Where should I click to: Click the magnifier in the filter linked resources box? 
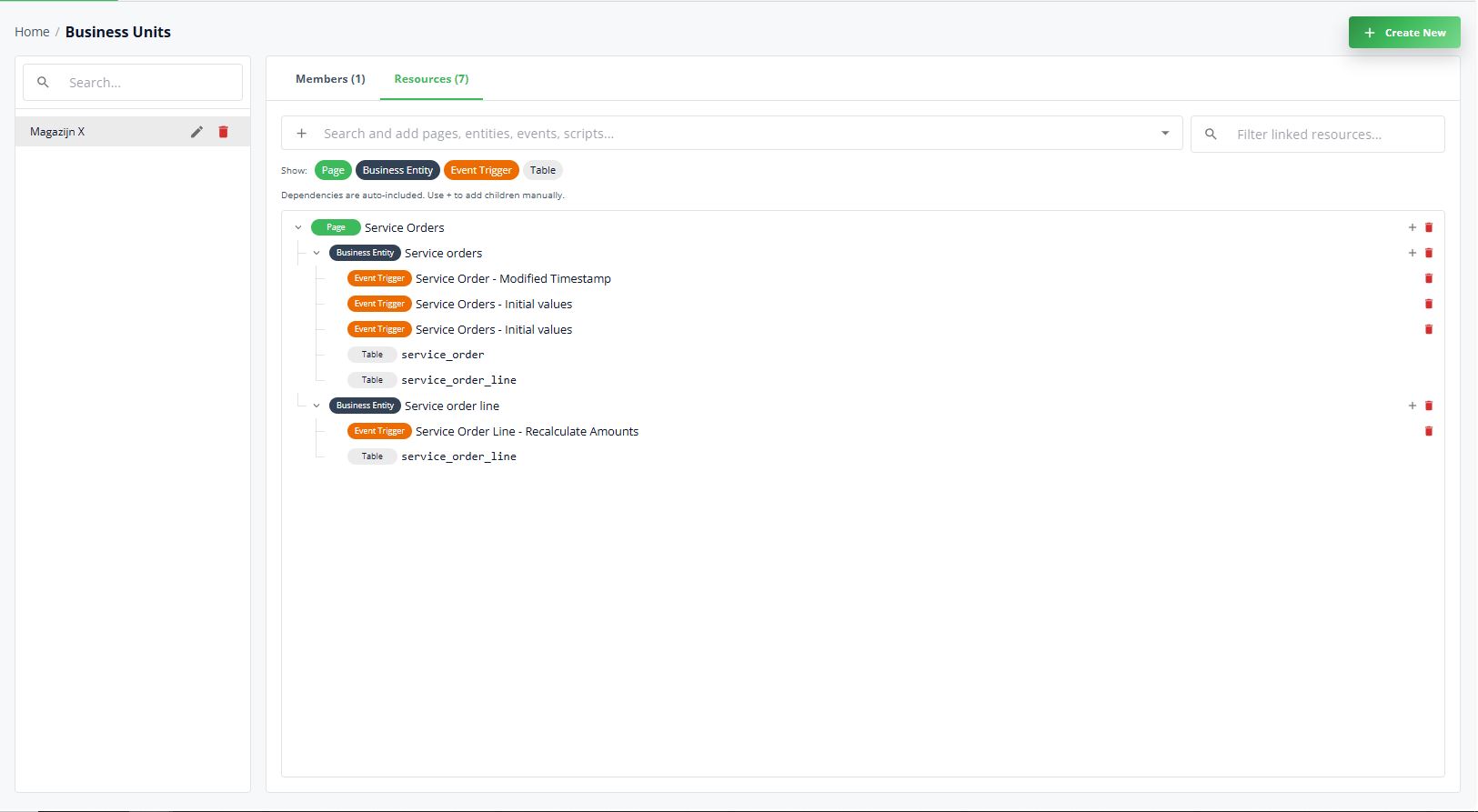point(1211,134)
